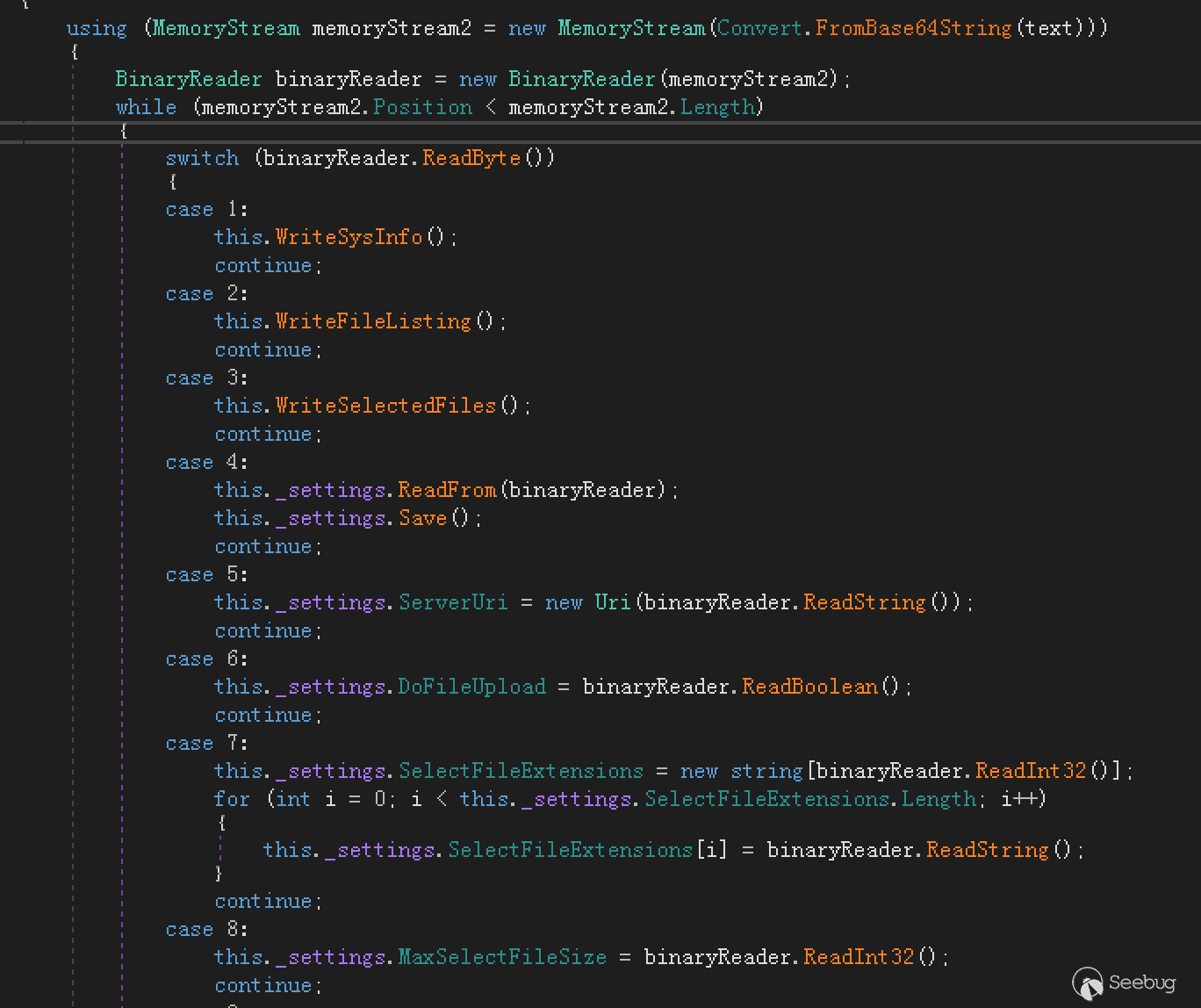1201x1008 pixels.
Task: Click the ReadBoolean method call
Action: [809, 687]
